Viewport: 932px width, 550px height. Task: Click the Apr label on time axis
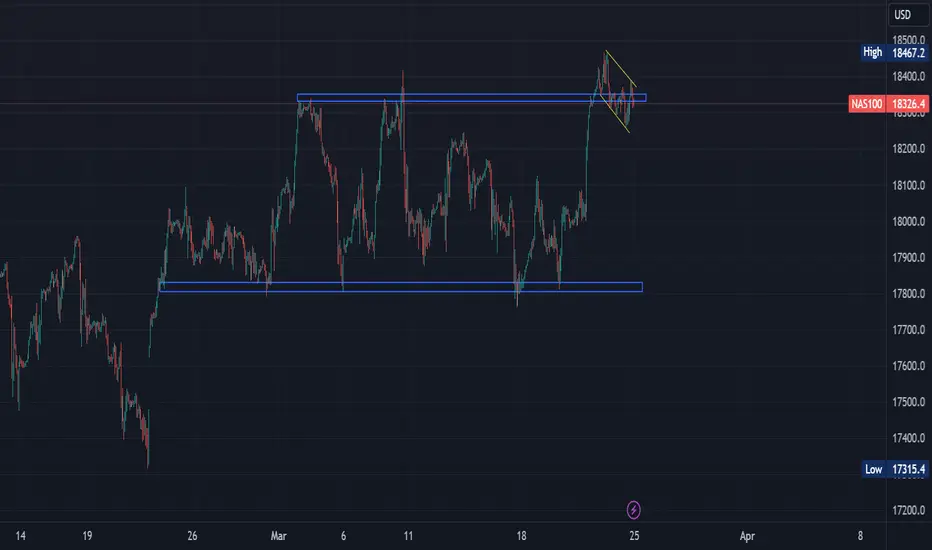tap(747, 536)
